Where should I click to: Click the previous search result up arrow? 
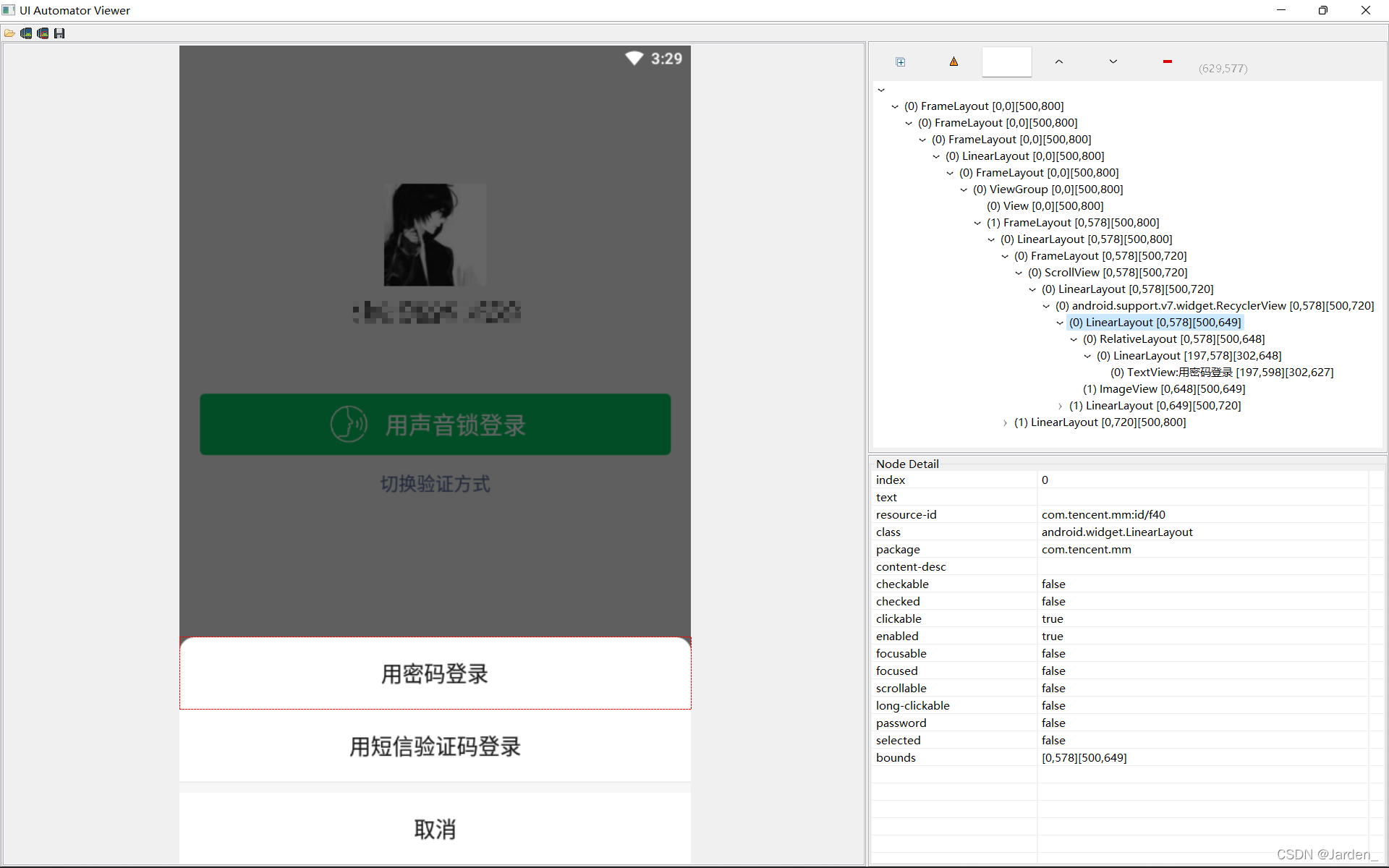point(1059,62)
